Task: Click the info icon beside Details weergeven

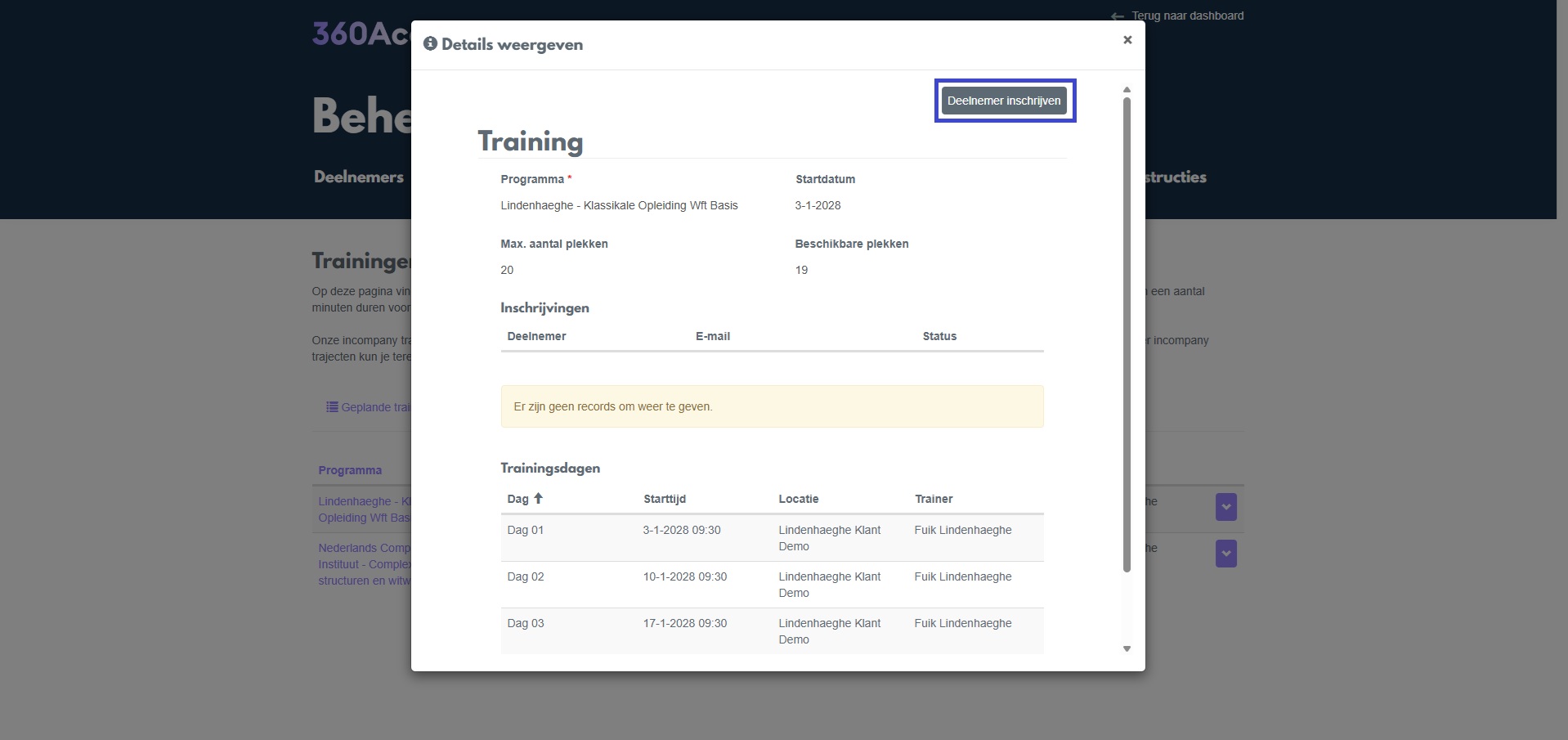Action: (430, 44)
